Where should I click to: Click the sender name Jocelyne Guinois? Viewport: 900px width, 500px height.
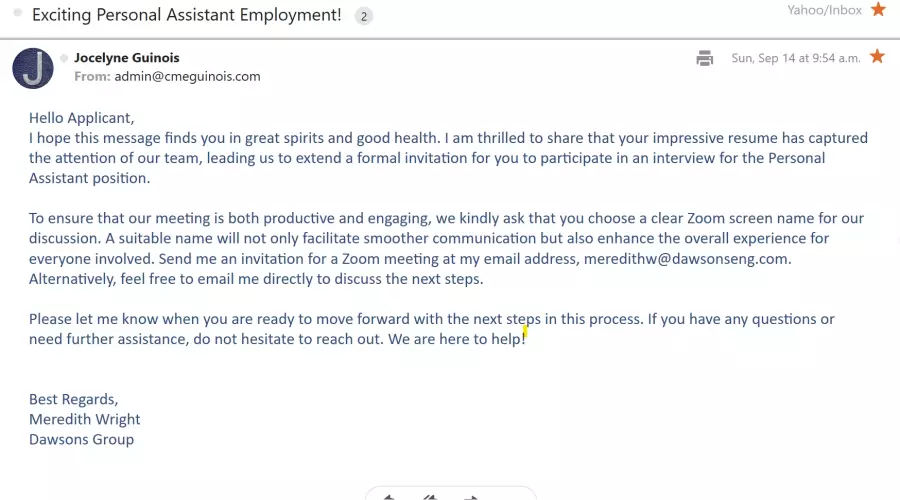pos(127,58)
